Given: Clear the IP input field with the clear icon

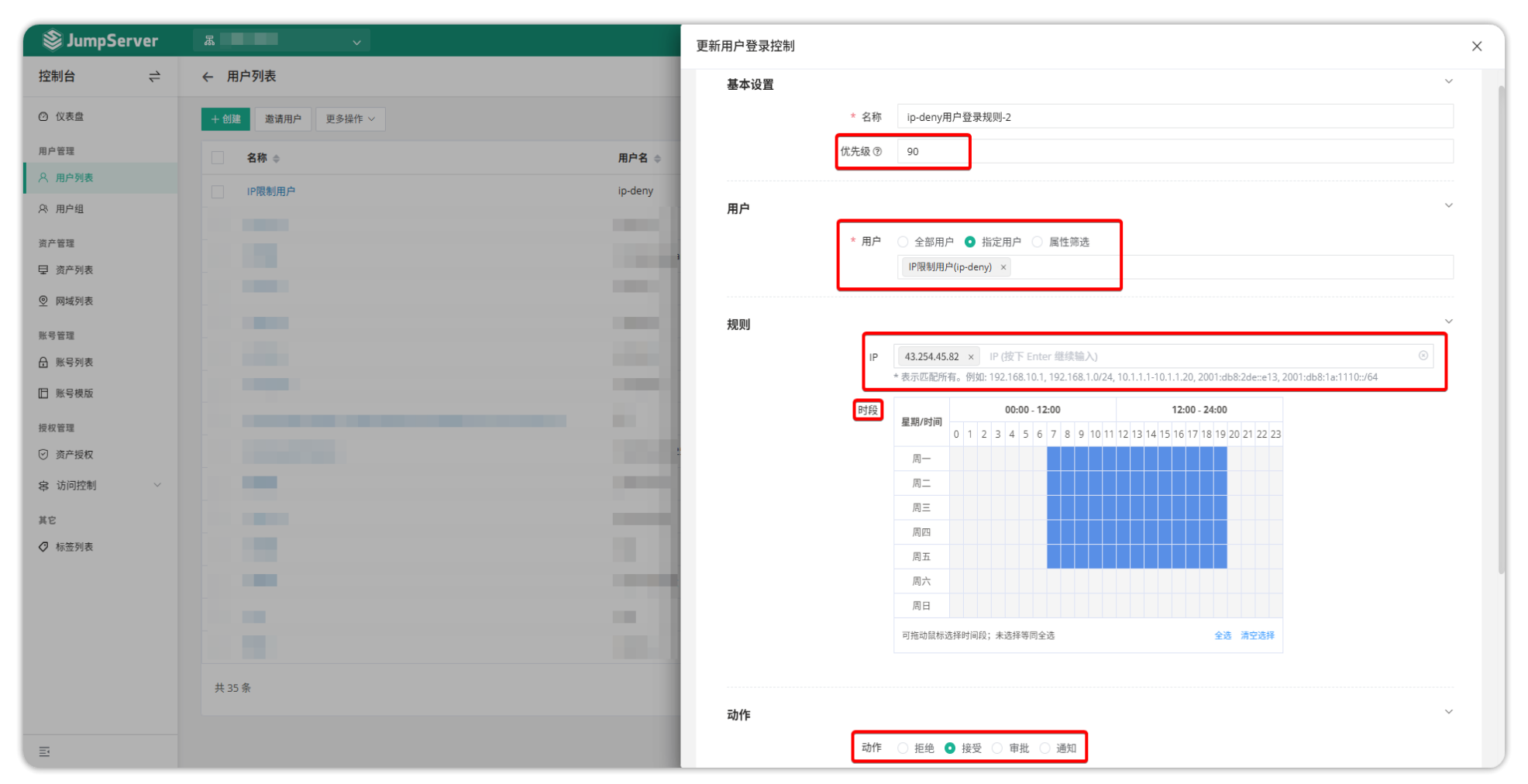Looking at the screenshot, I should [1423, 356].
